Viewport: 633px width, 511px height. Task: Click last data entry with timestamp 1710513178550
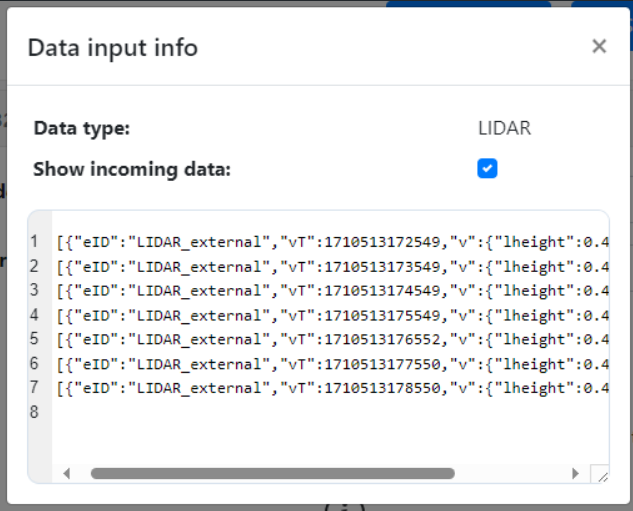(330, 387)
